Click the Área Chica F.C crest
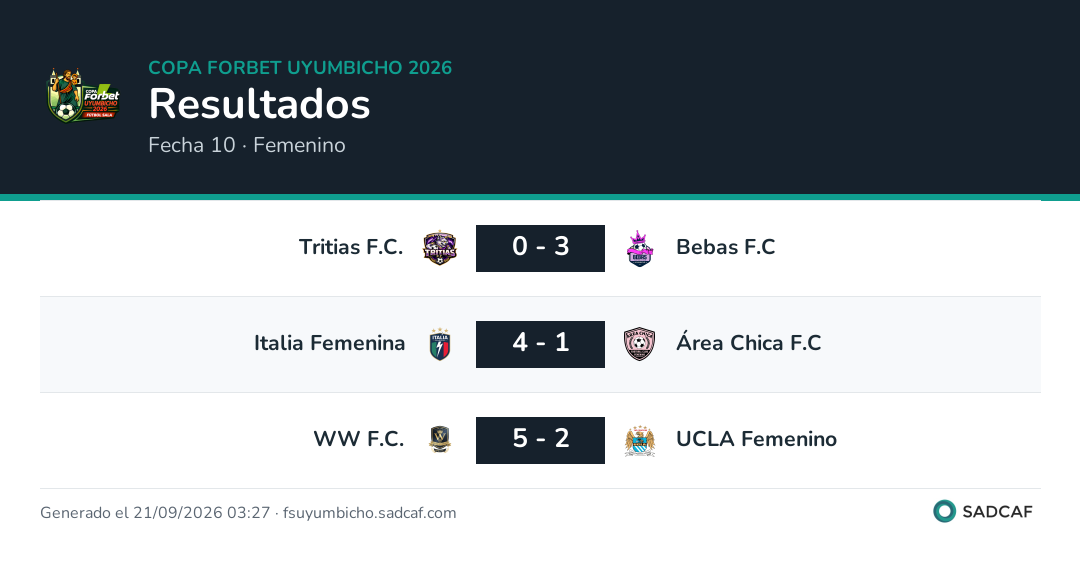1080x564 pixels. tap(640, 344)
